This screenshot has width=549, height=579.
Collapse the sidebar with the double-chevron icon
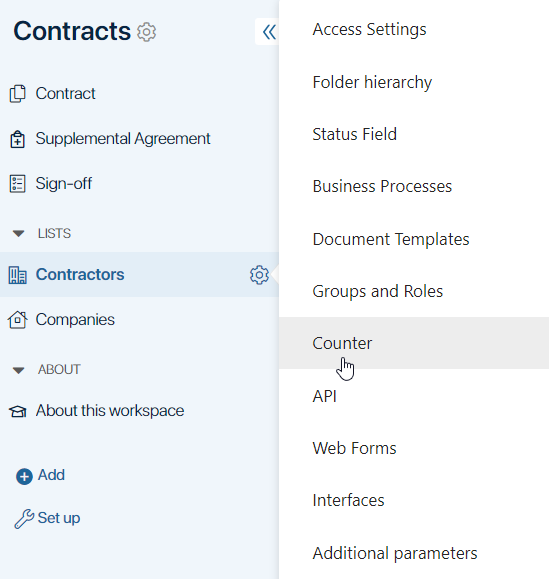[x=269, y=32]
